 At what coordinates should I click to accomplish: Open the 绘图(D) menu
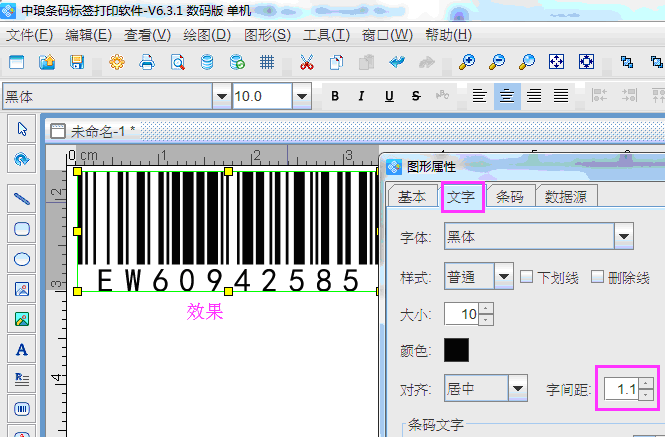click(x=207, y=35)
